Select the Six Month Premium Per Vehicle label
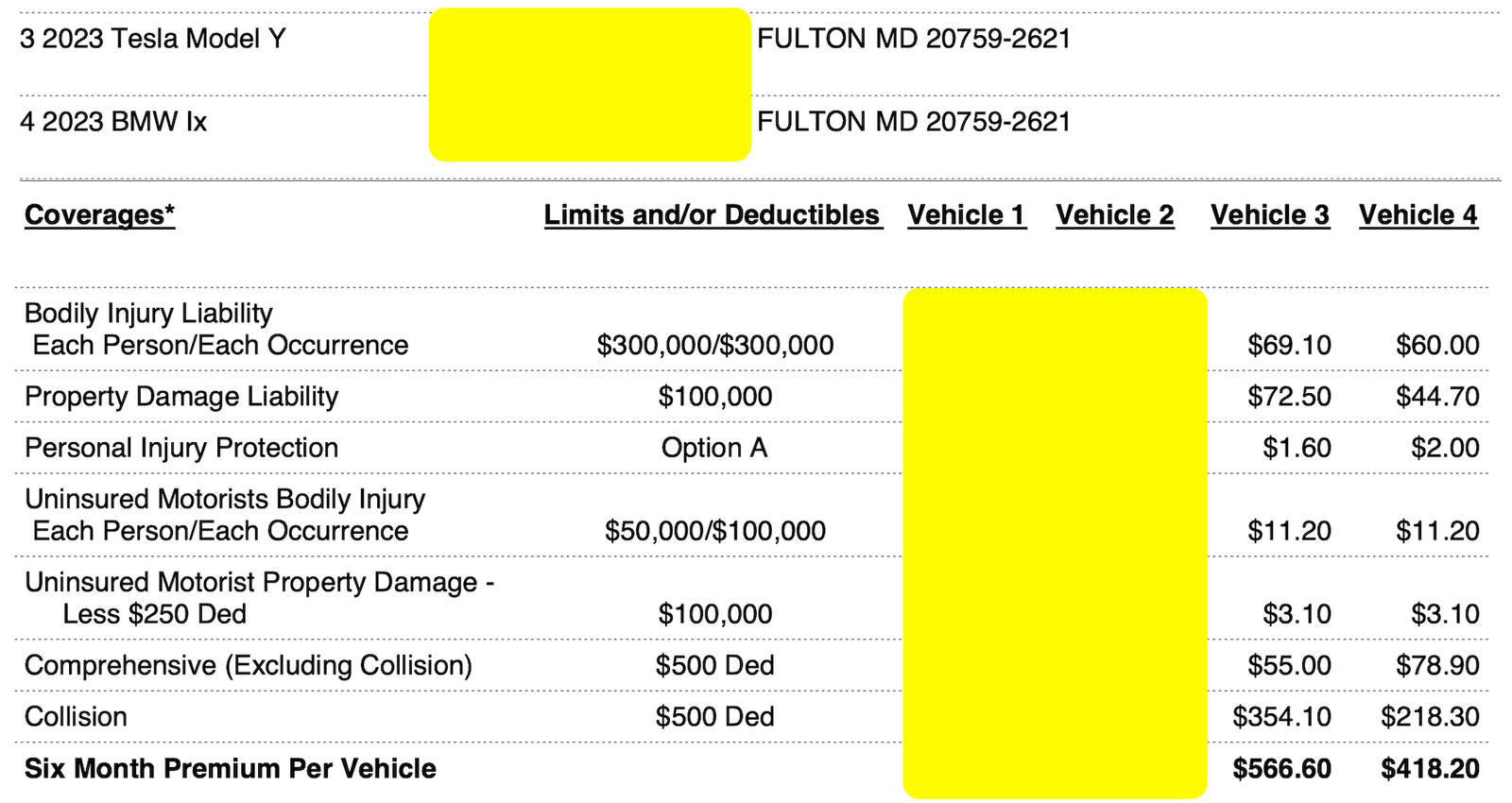 click(x=231, y=769)
